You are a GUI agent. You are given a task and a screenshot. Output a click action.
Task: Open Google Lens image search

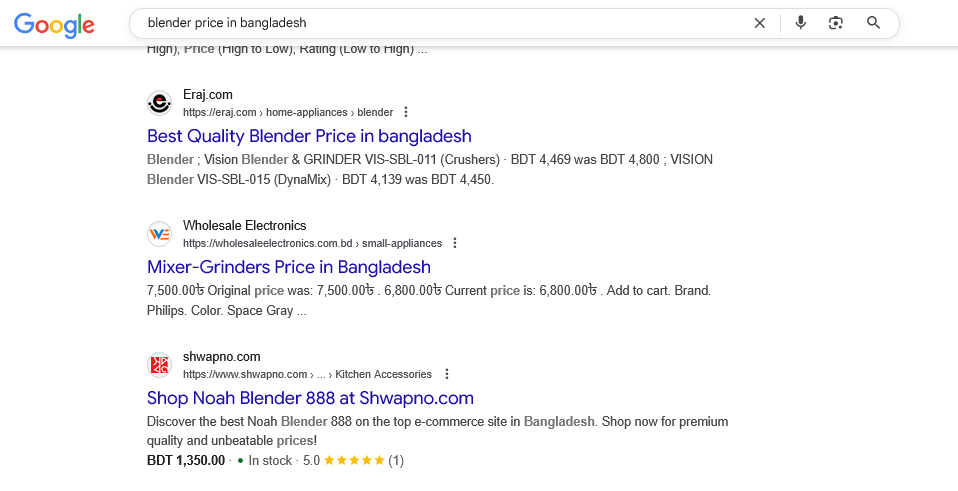pos(836,23)
